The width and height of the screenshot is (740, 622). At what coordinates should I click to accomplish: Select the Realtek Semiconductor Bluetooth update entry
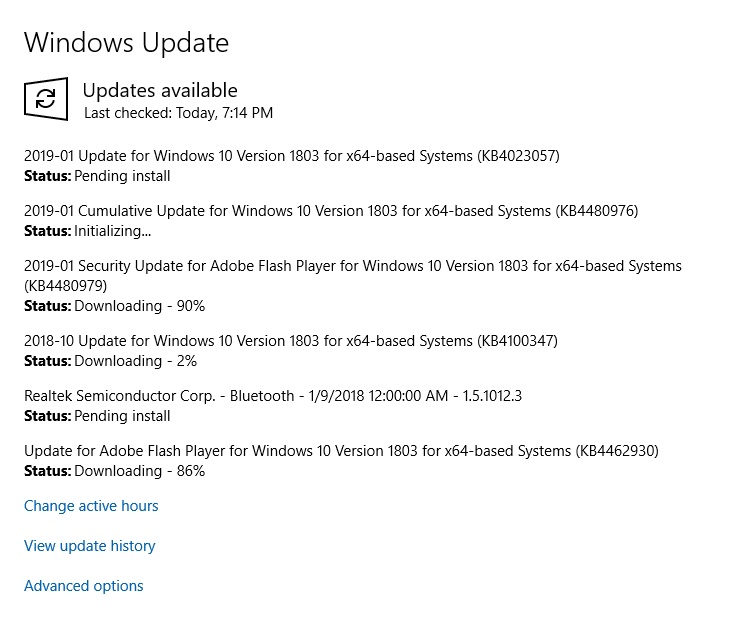[273, 396]
